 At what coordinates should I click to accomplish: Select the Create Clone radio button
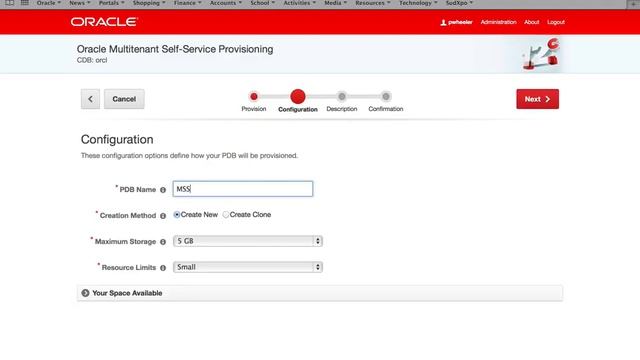225,215
